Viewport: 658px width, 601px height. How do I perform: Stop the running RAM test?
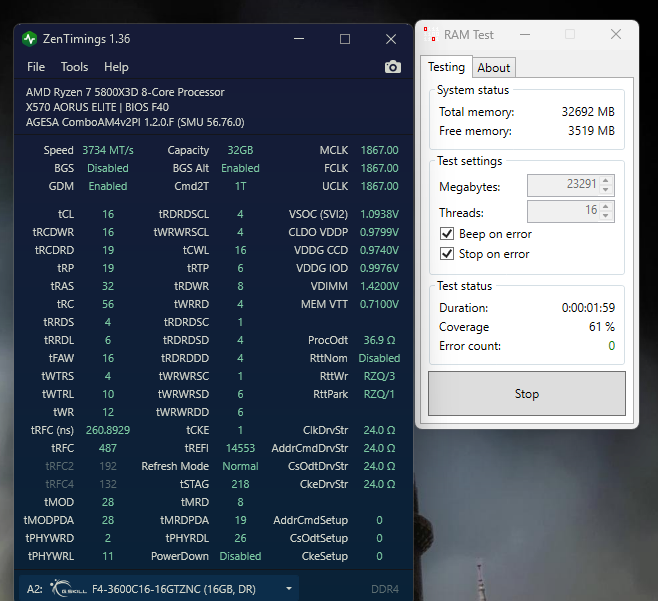point(527,393)
